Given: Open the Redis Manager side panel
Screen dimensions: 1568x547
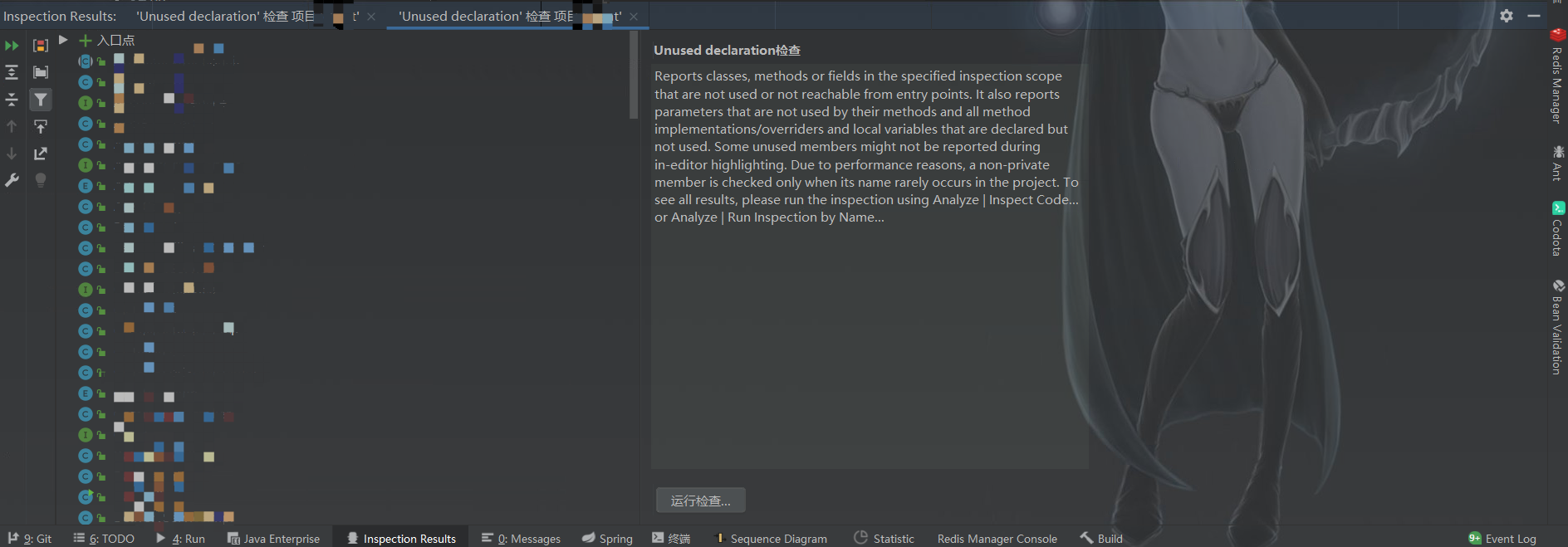Looking at the screenshot, I should click(1557, 76).
